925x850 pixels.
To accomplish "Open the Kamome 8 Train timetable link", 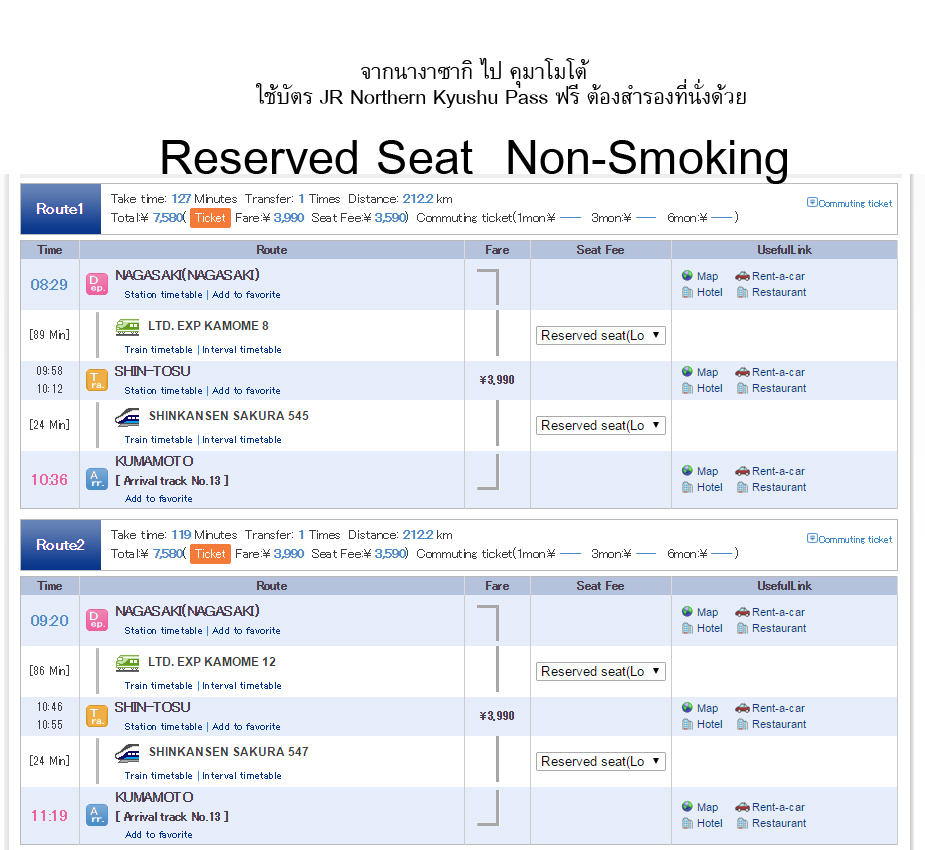I will click(x=158, y=350).
